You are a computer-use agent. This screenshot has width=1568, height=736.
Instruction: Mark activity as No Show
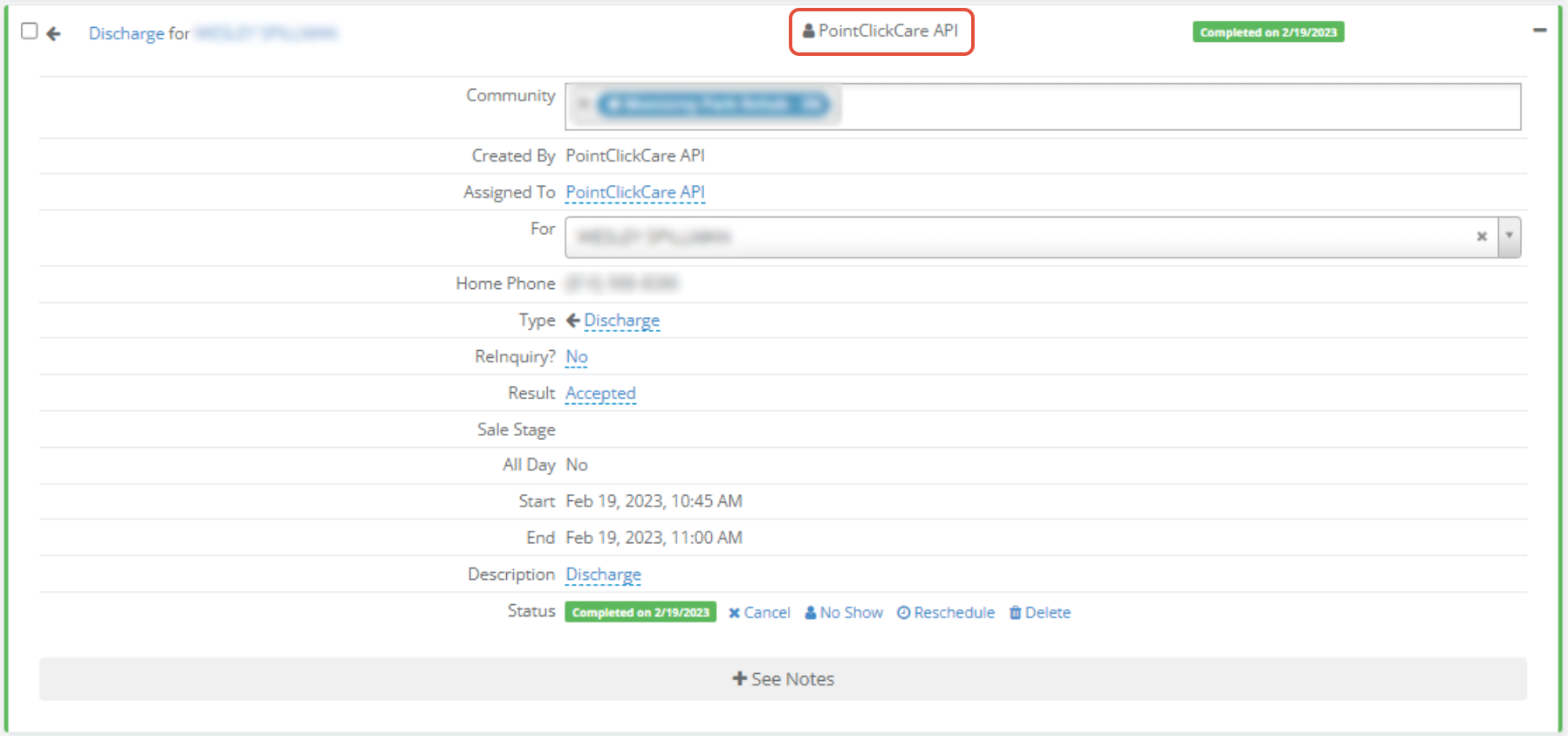pyautogui.click(x=852, y=613)
